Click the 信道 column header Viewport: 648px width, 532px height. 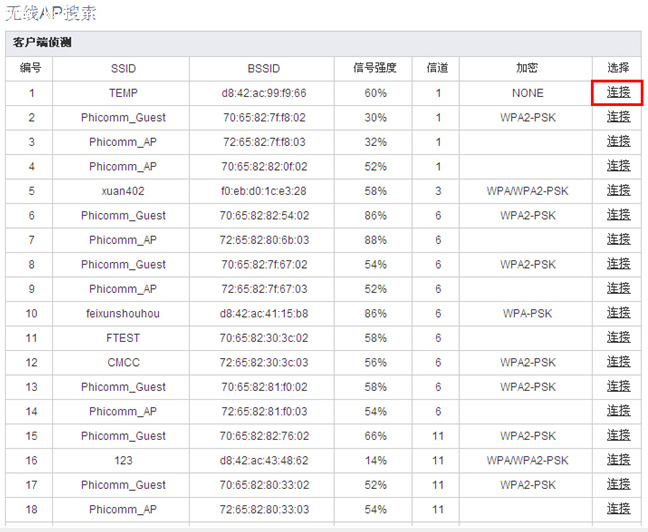pyautogui.click(x=437, y=68)
